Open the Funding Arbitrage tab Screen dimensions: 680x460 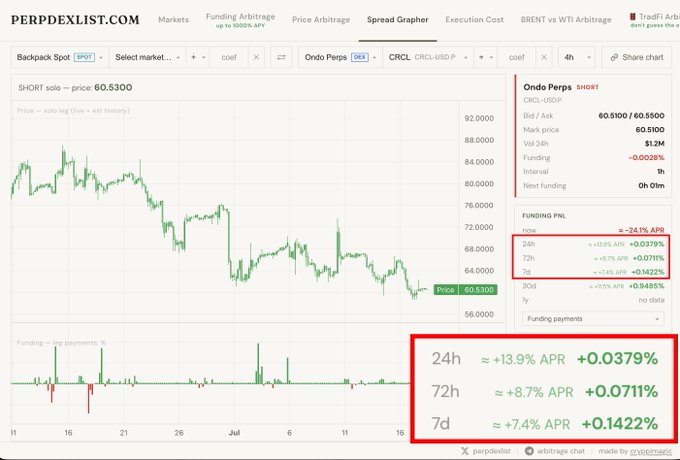[240, 20]
